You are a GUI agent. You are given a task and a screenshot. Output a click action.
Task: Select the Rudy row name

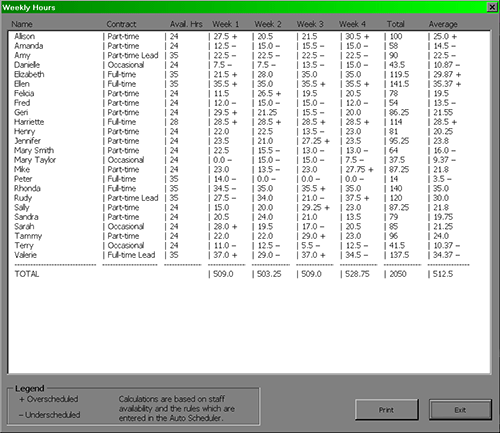pyautogui.click(x=23, y=198)
